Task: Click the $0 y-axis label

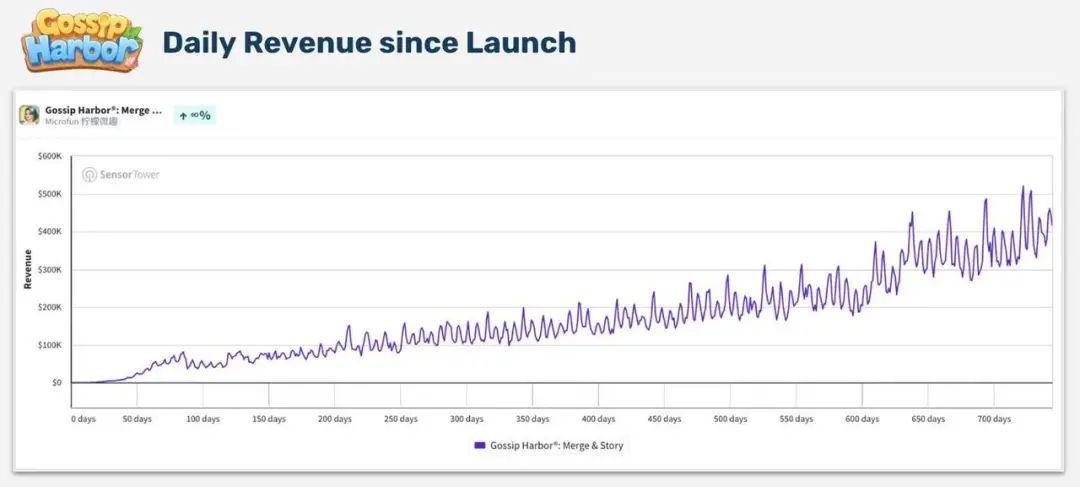Action: click(55, 383)
